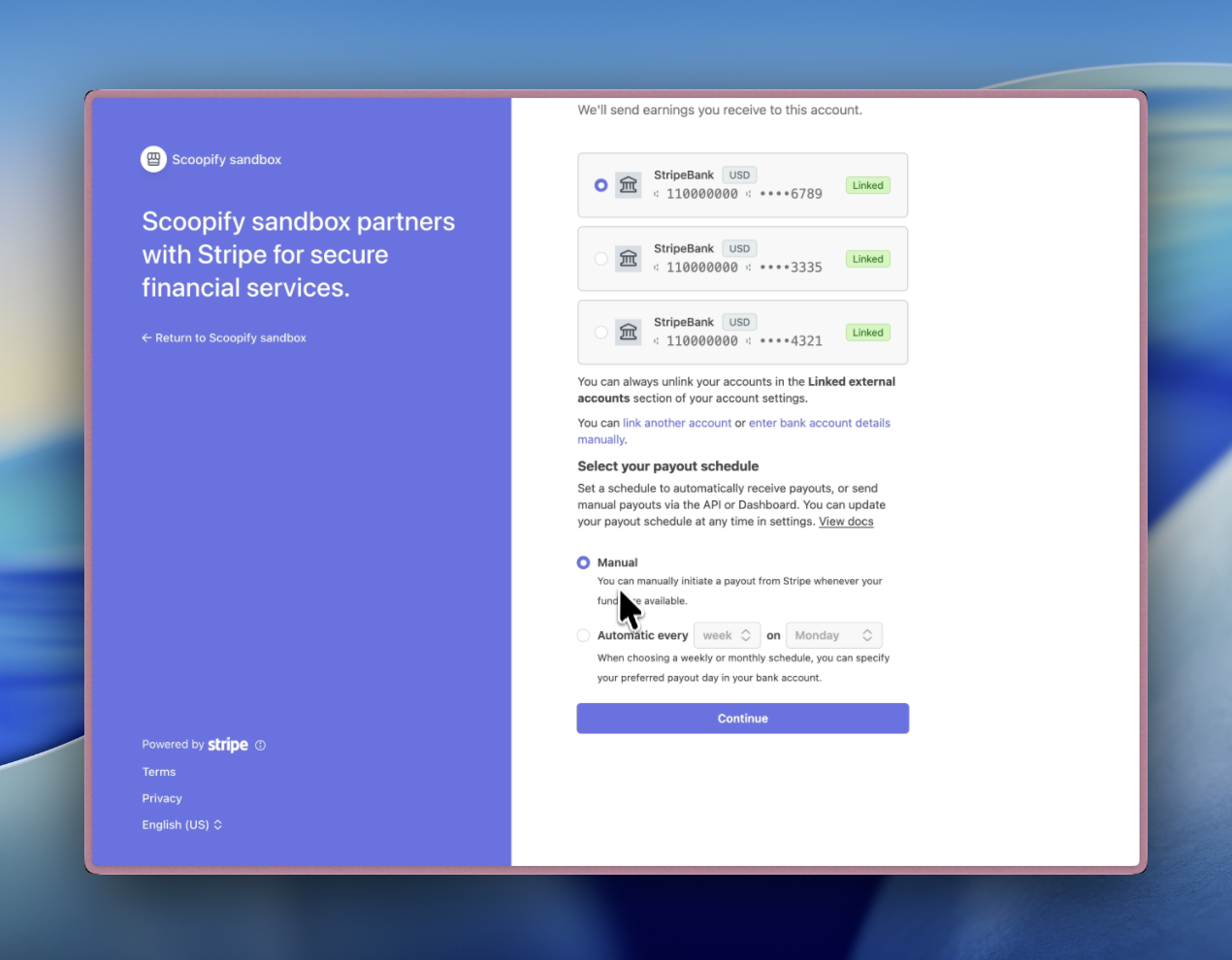Click the link another account link
The width and height of the screenshot is (1232, 960).
pos(676,423)
